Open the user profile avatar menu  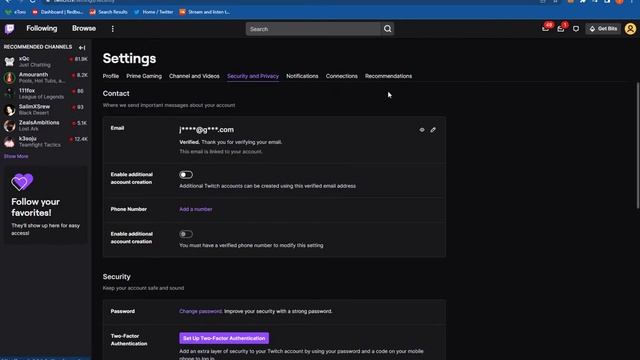tap(630, 29)
